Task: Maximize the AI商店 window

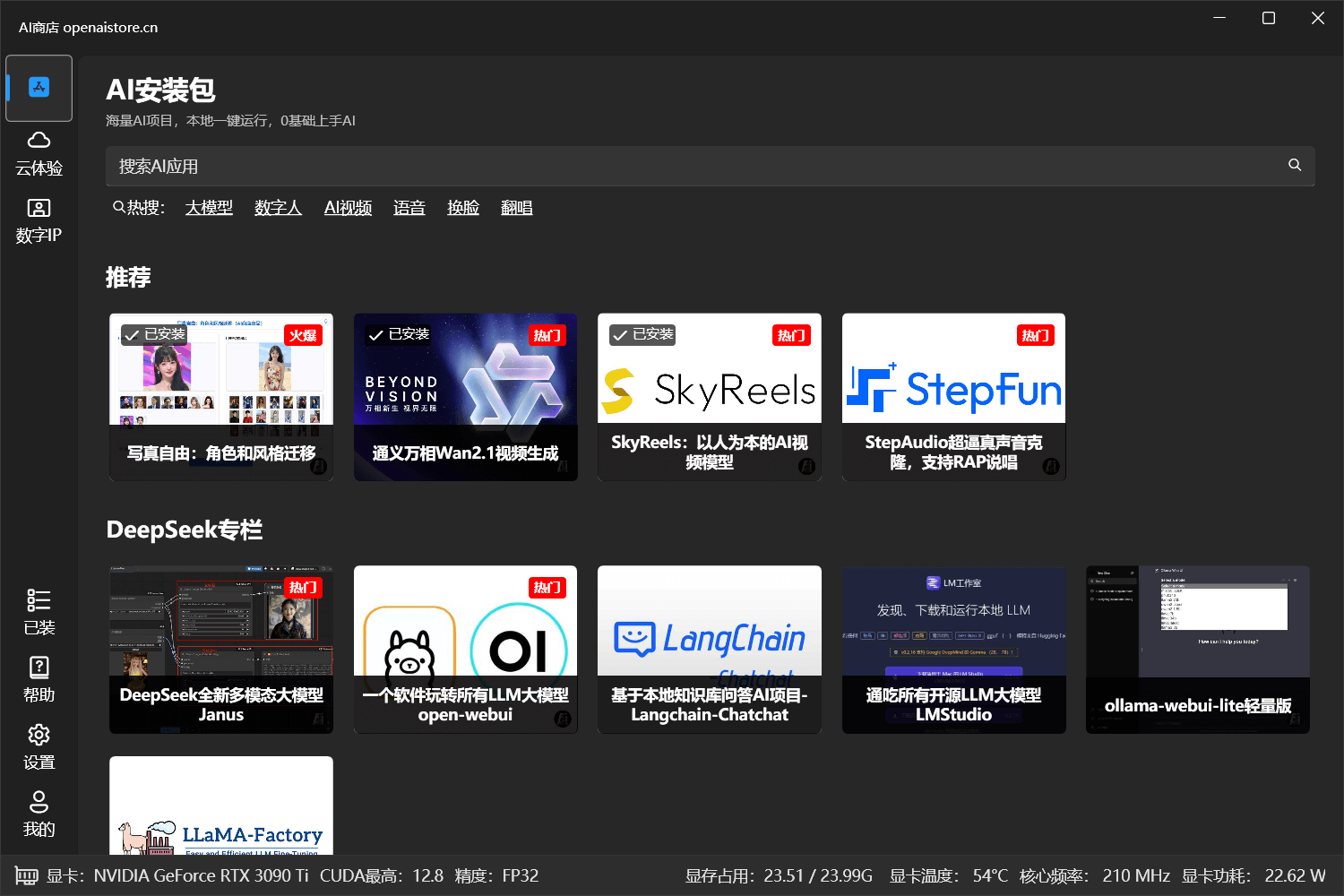Action: click(1269, 18)
